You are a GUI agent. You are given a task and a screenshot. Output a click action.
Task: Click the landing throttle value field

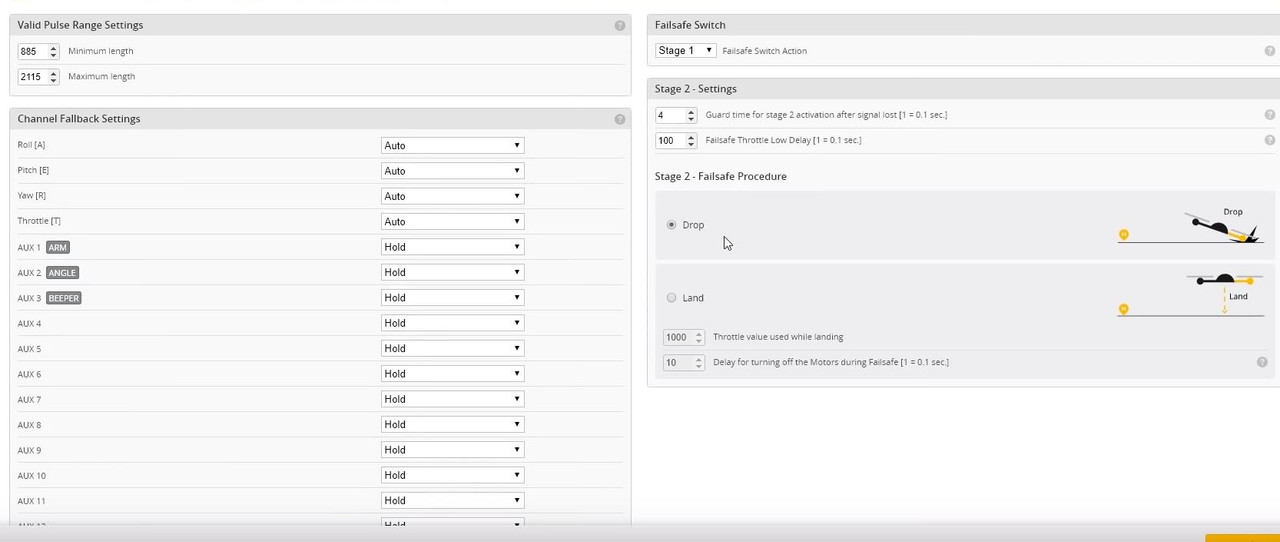(x=684, y=337)
